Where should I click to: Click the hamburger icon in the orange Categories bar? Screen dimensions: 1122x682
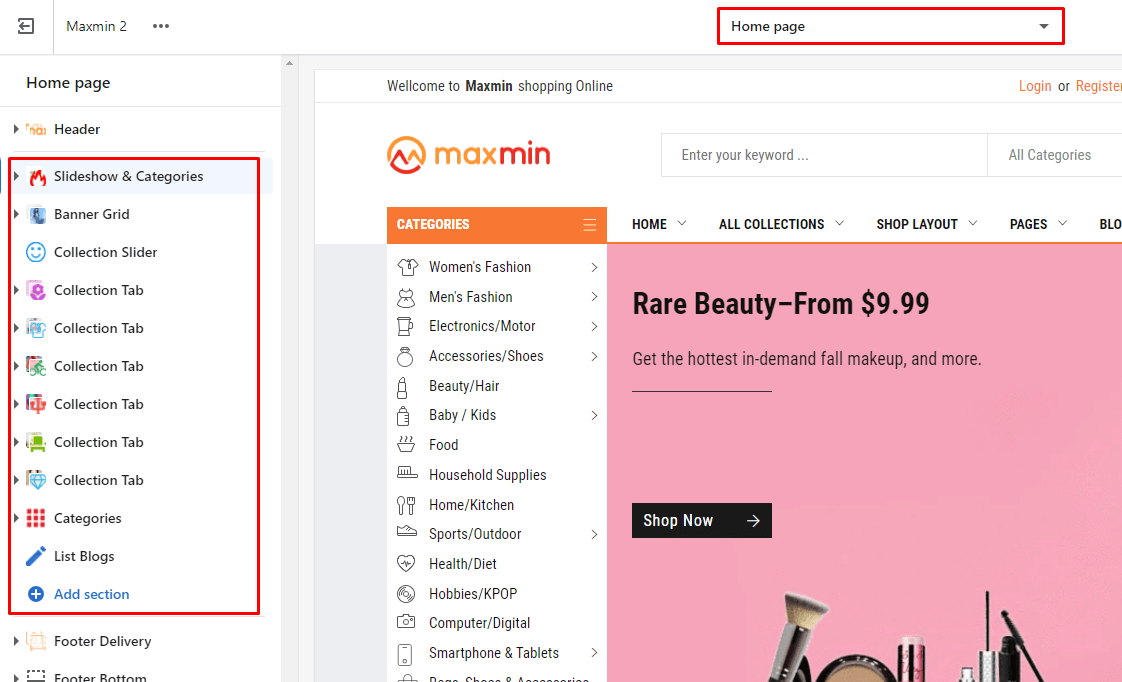click(590, 225)
